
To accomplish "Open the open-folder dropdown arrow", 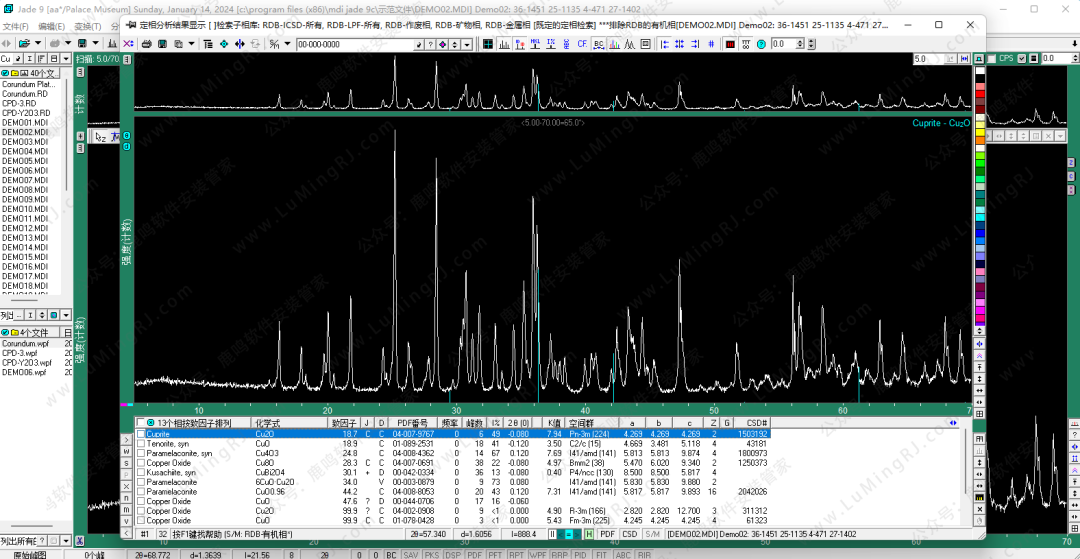I will [37, 43].
